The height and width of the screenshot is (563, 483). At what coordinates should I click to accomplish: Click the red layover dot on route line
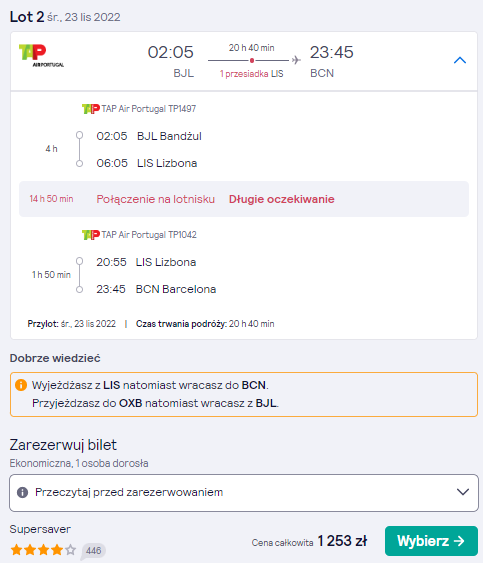click(x=252, y=60)
